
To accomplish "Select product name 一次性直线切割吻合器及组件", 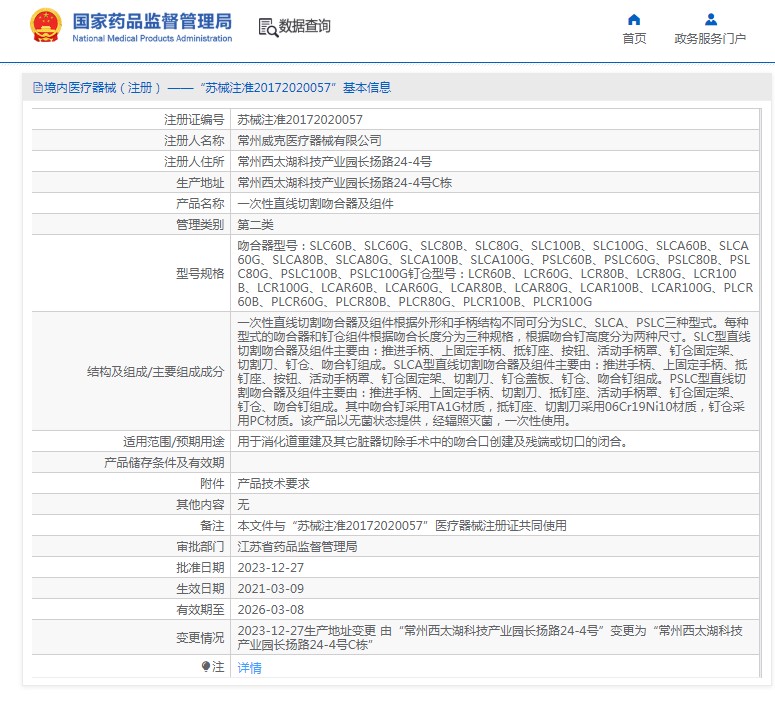I will click(x=315, y=204).
